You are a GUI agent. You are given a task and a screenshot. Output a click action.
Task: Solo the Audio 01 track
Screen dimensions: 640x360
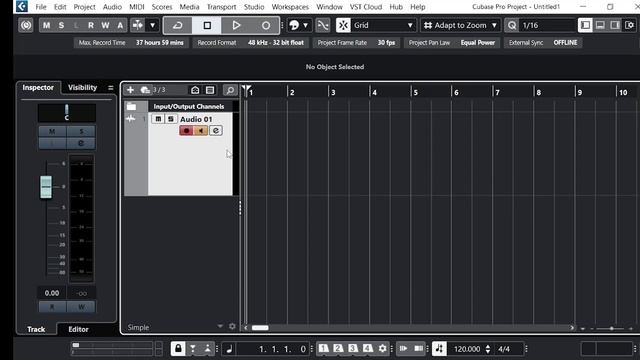[171, 119]
